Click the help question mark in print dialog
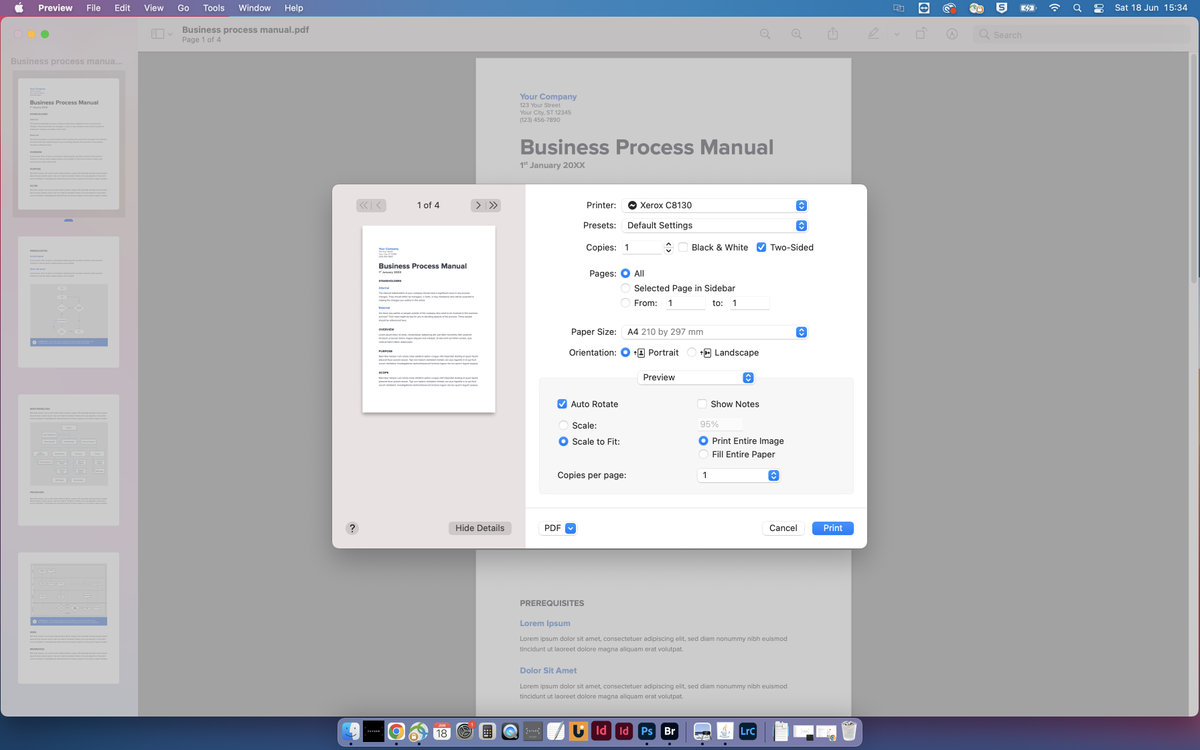1200x750 pixels. point(351,527)
